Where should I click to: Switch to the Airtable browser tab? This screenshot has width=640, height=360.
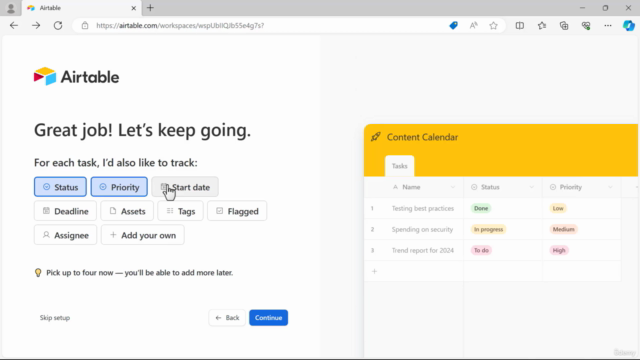click(82, 8)
